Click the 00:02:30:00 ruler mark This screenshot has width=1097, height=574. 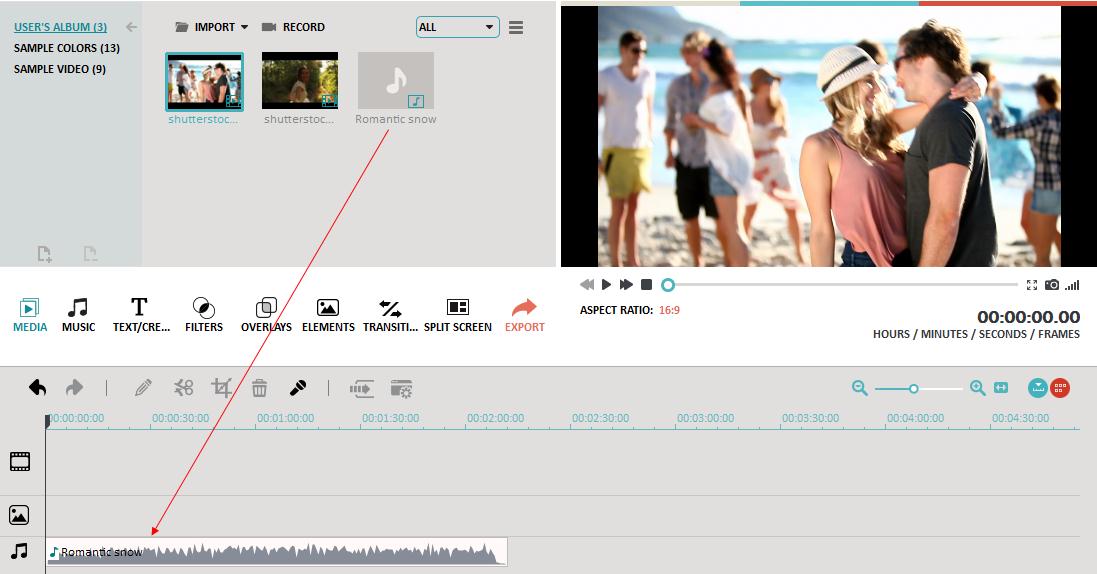click(x=600, y=418)
